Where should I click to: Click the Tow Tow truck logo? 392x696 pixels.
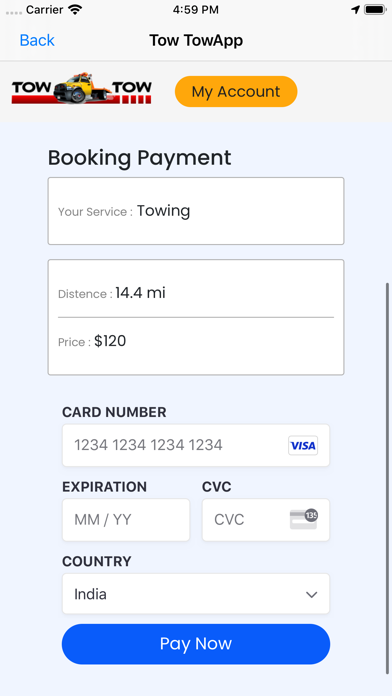(82, 88)
